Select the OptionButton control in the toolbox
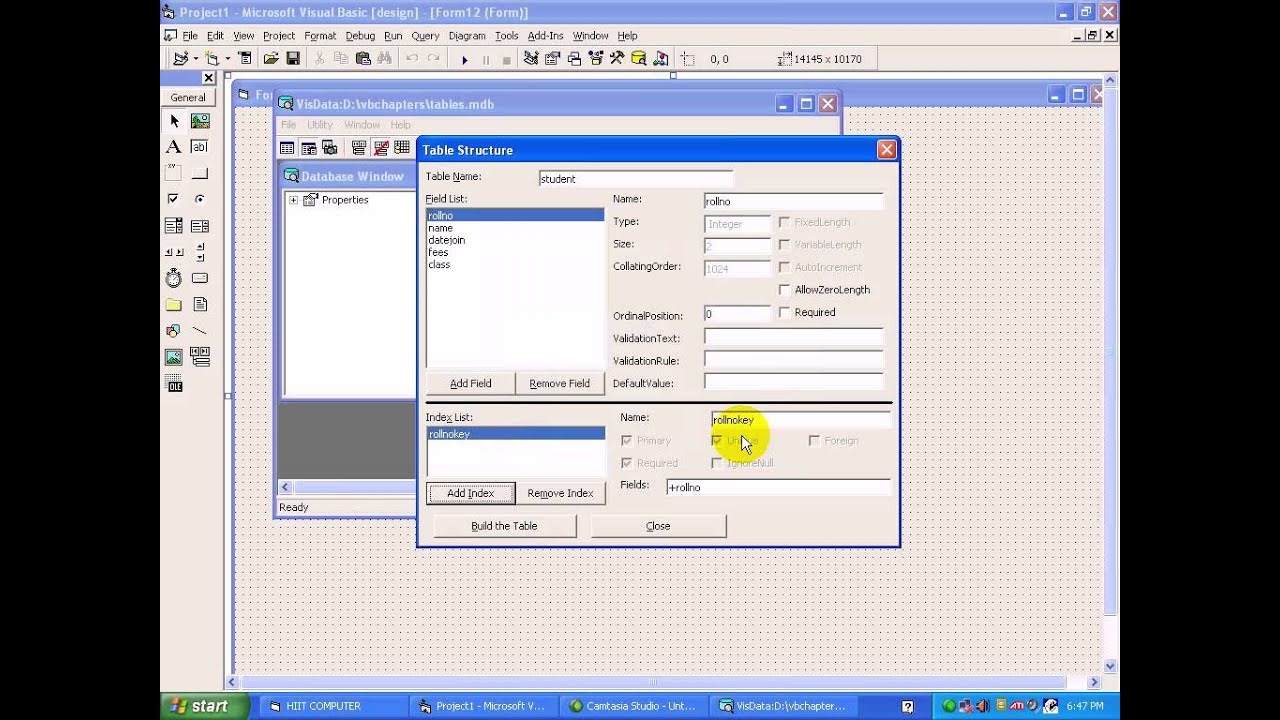 coord(200,199)
